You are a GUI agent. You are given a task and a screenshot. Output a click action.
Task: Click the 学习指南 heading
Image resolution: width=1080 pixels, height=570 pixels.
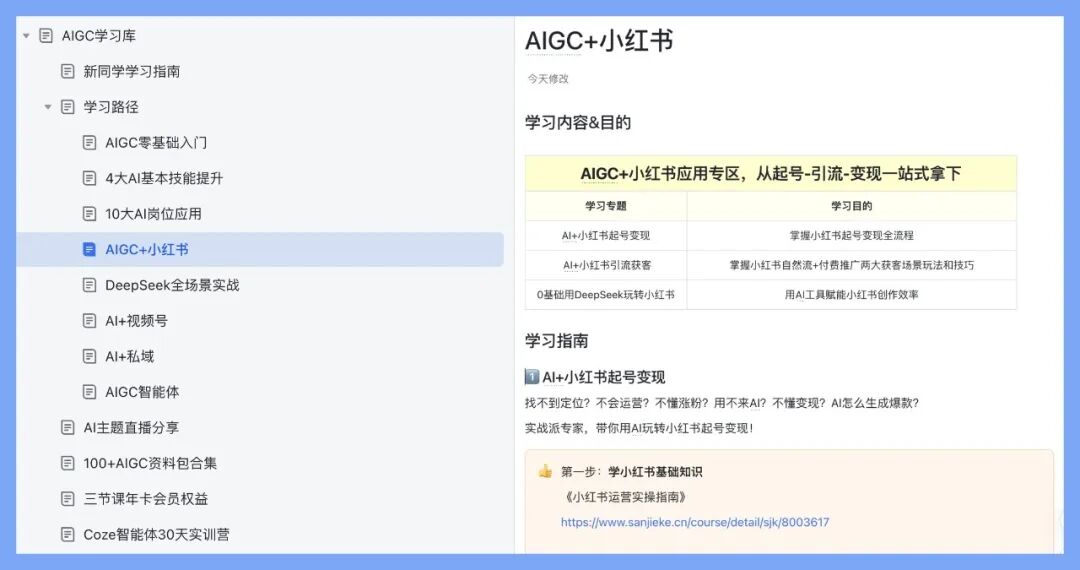[557, 341]
